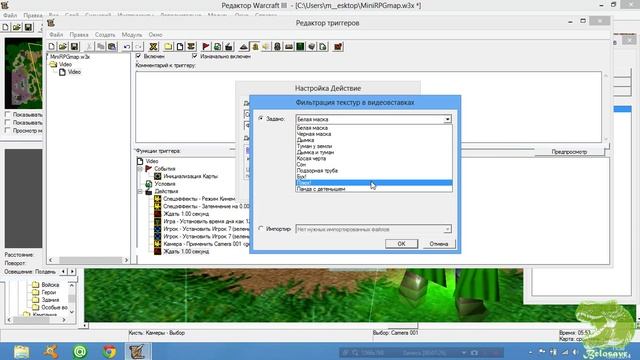Collapse the Действия tree node

(x=140, y=191)
